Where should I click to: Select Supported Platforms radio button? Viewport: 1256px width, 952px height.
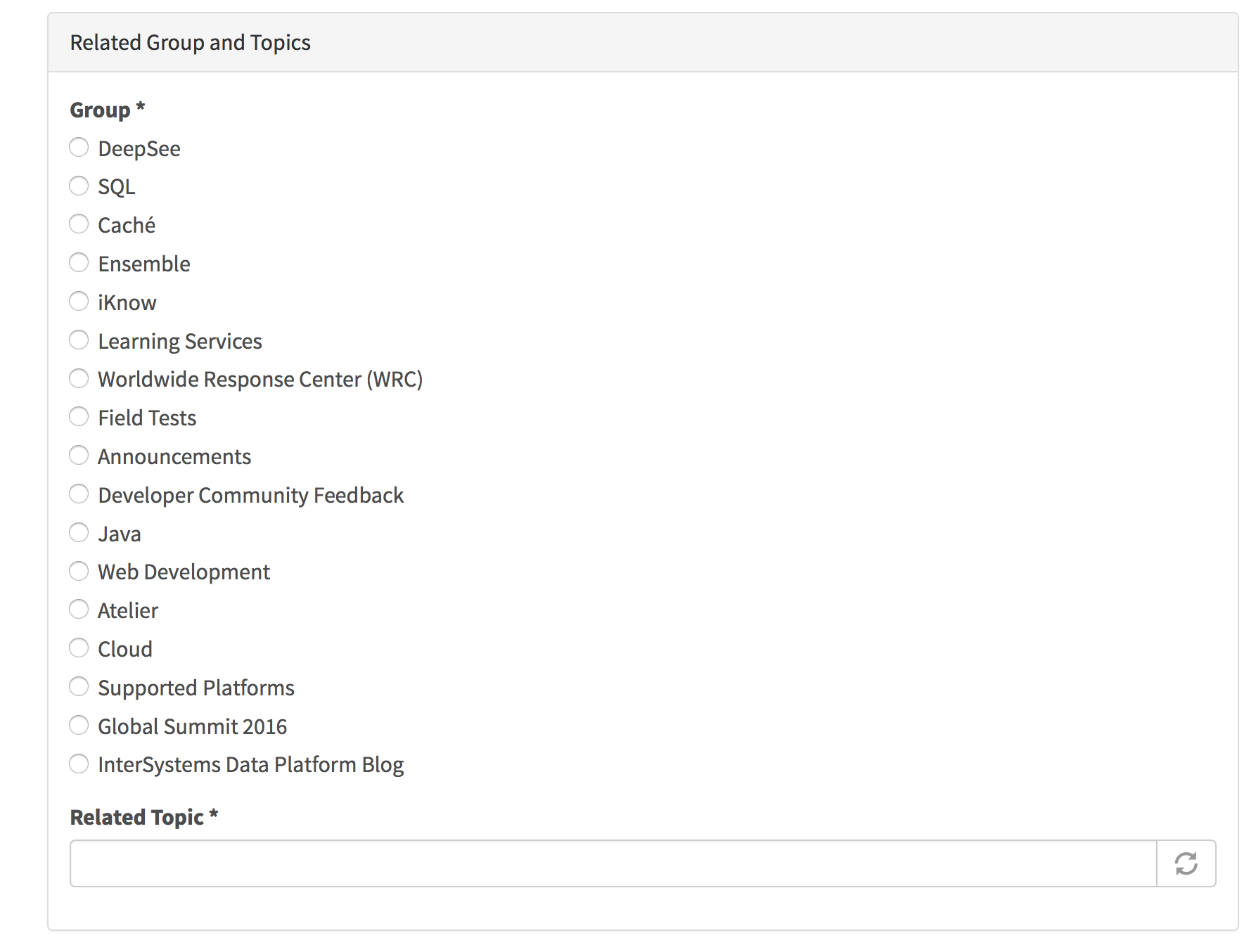point(79,687)
